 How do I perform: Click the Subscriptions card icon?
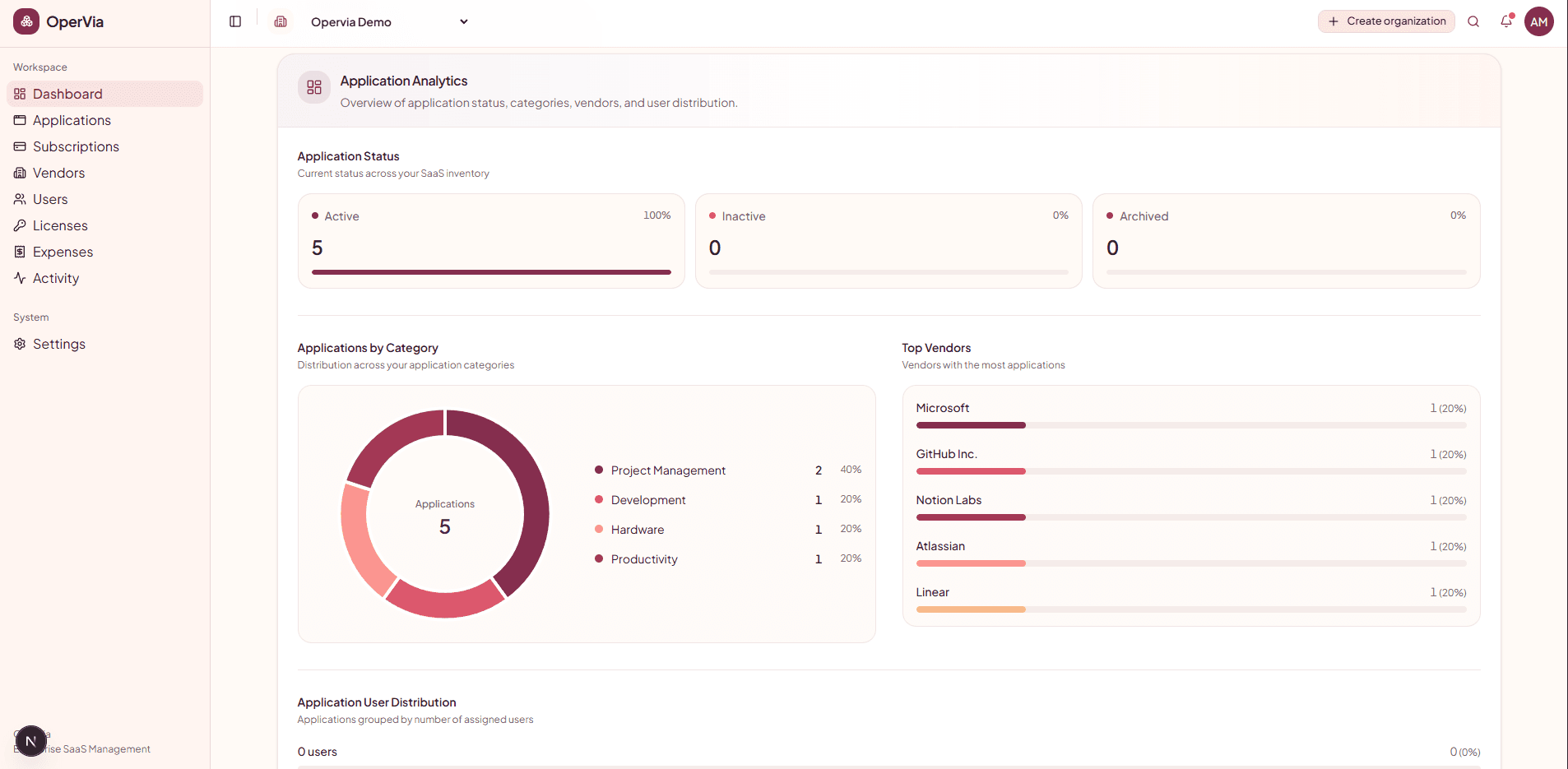tap(20, 146)
